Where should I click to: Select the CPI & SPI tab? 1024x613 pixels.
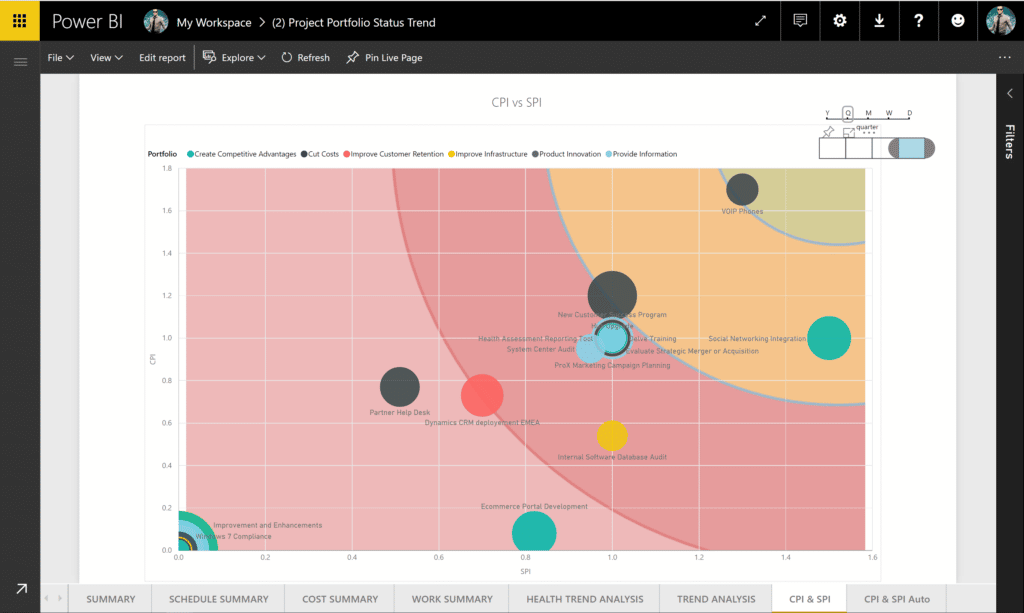809,599
